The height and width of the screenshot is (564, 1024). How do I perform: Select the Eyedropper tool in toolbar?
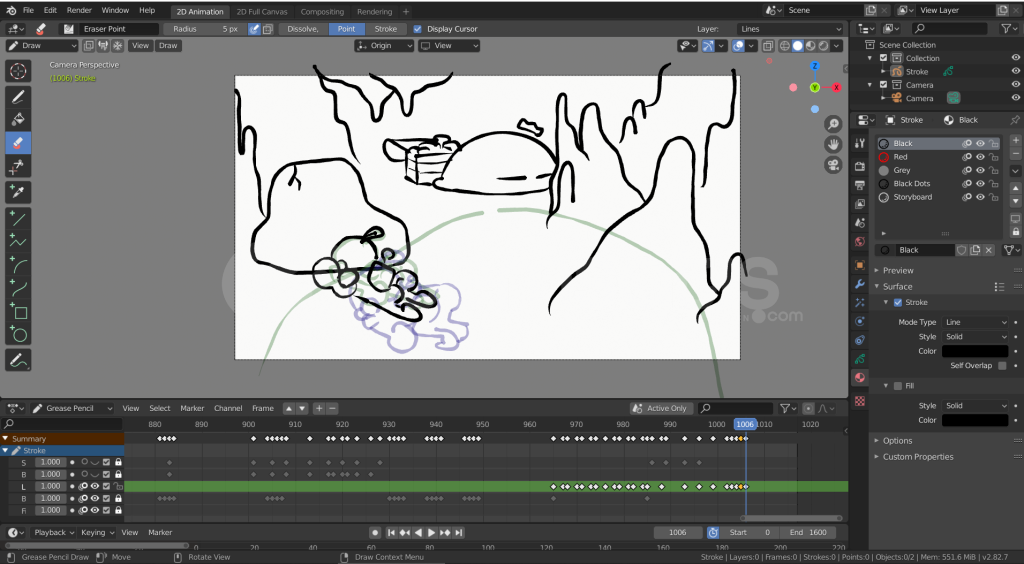[19, 190]
